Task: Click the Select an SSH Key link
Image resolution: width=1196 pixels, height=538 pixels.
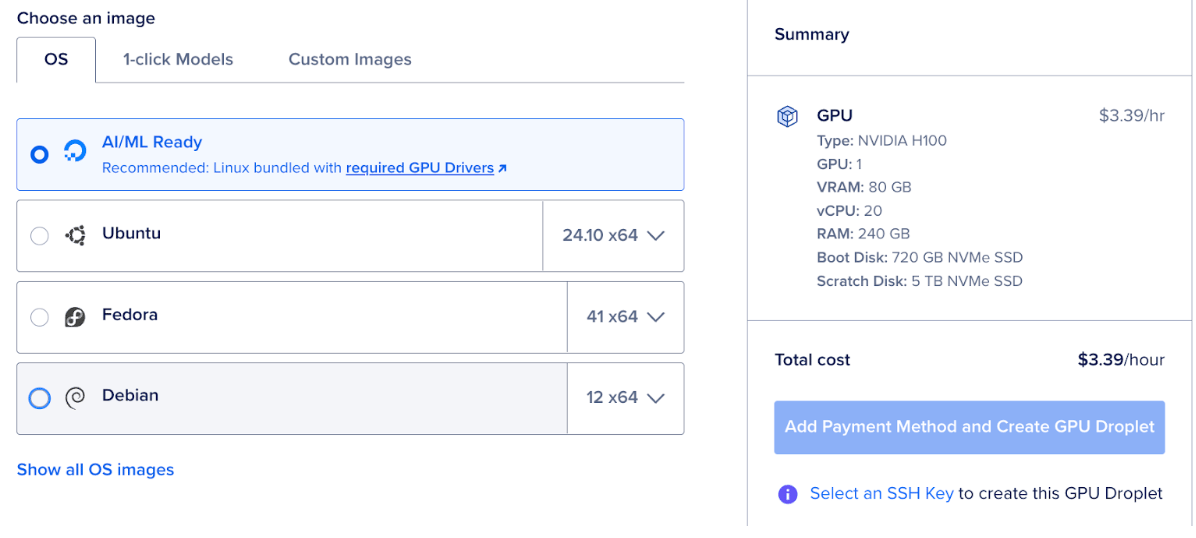Action: click(x=882, y=494)
